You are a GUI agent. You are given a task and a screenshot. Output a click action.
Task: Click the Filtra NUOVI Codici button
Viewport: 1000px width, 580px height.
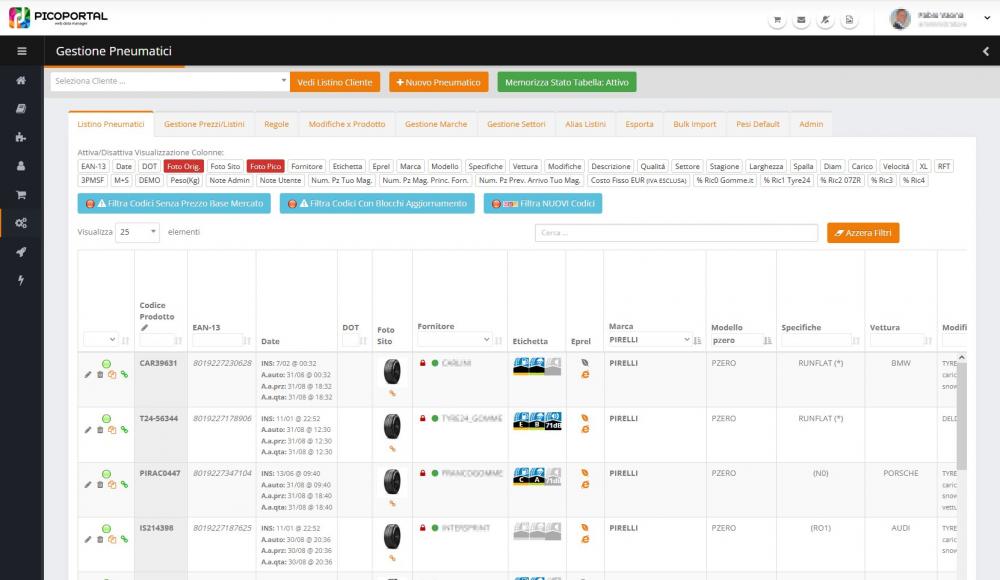[543, 204]
